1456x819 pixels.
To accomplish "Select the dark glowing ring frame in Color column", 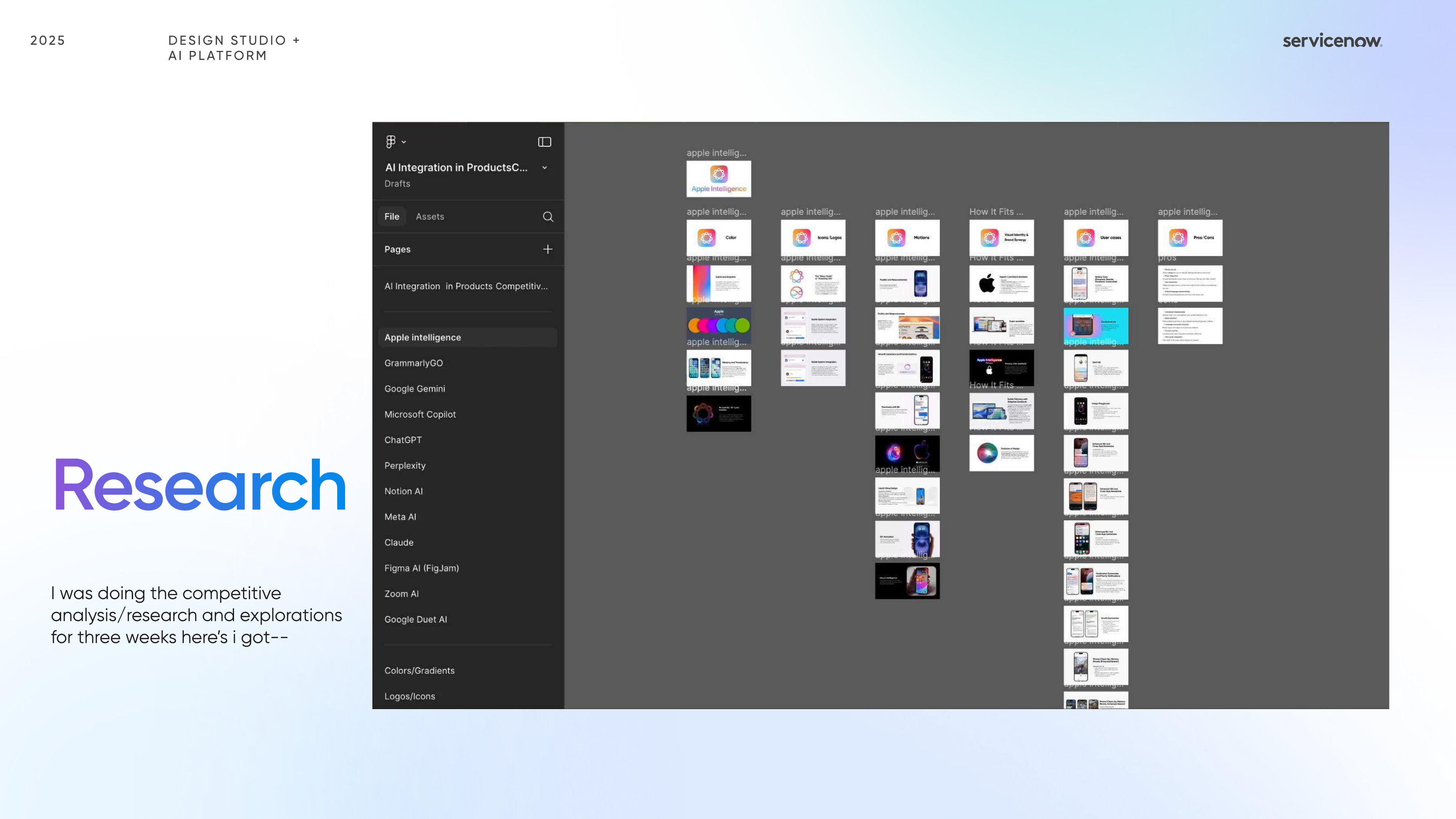I will click(x=719, y=413).
